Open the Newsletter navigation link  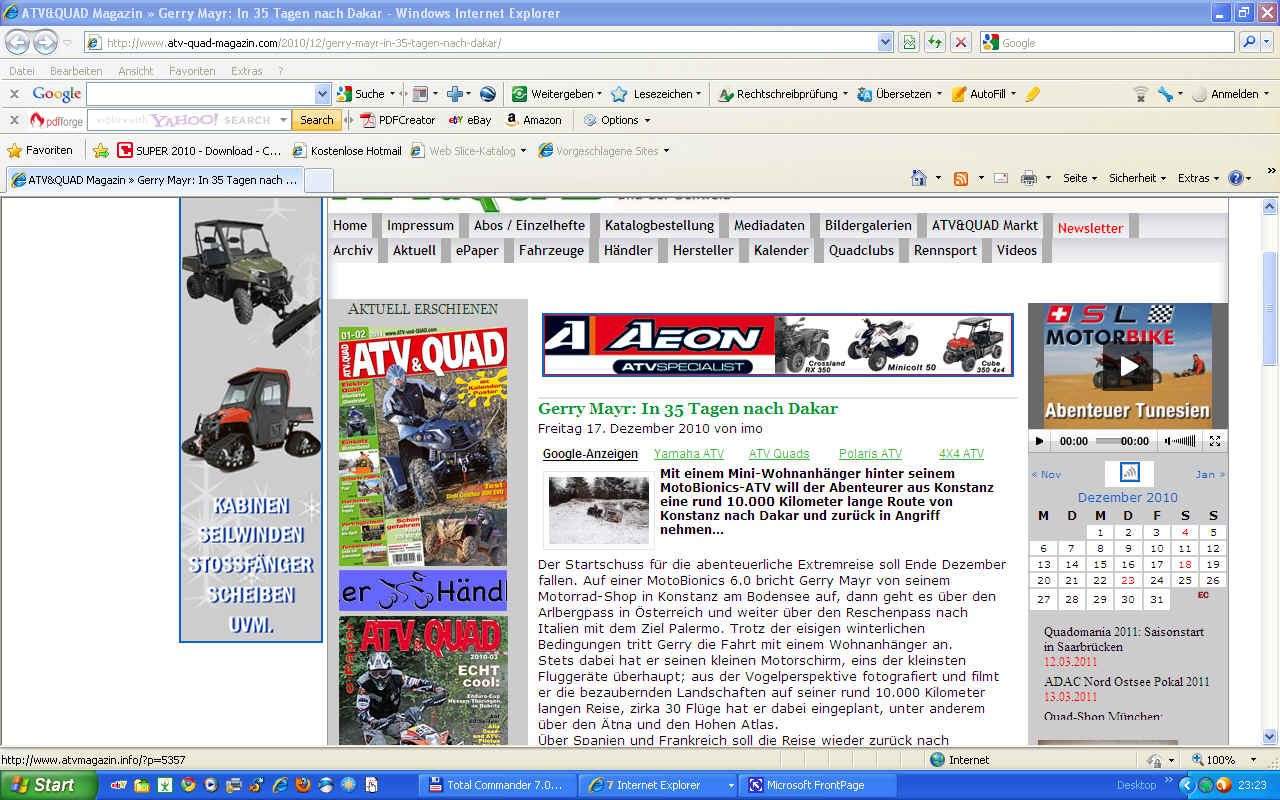click(1090, 228)
